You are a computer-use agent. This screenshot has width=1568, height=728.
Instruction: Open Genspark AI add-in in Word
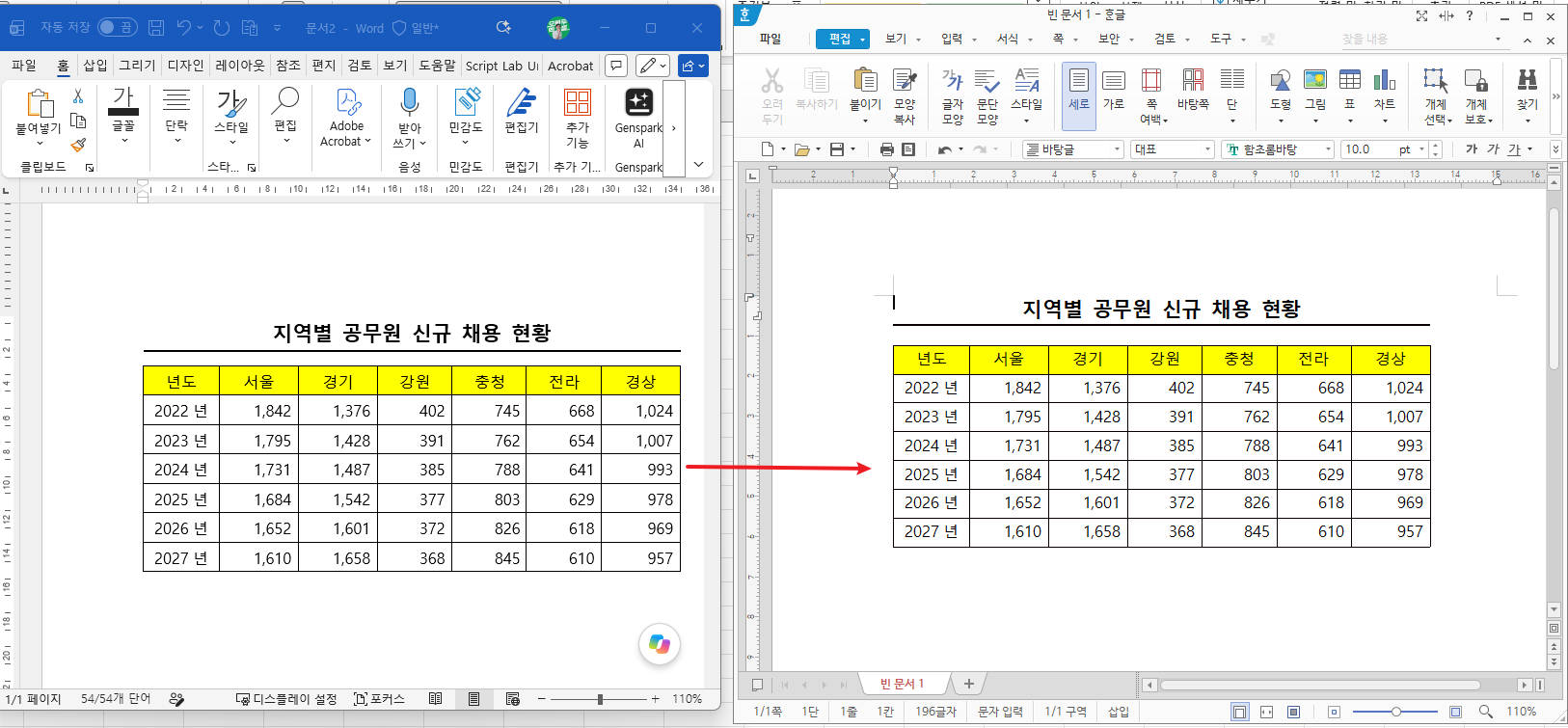(x=638, y=118)
